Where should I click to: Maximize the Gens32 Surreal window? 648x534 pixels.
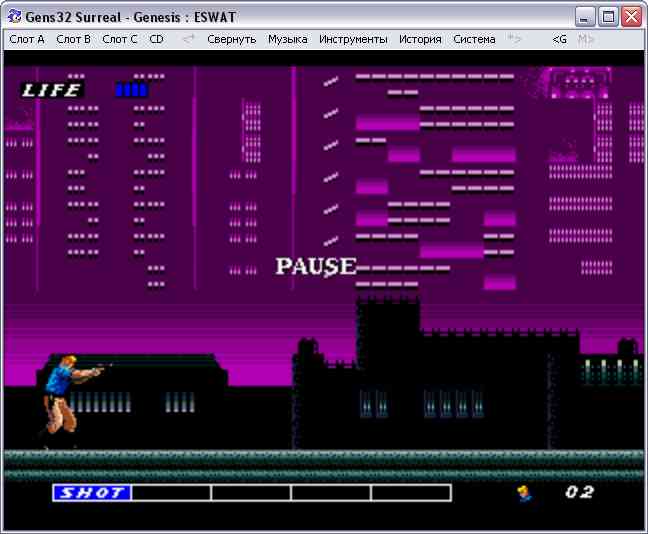click(x=608, y=17)
